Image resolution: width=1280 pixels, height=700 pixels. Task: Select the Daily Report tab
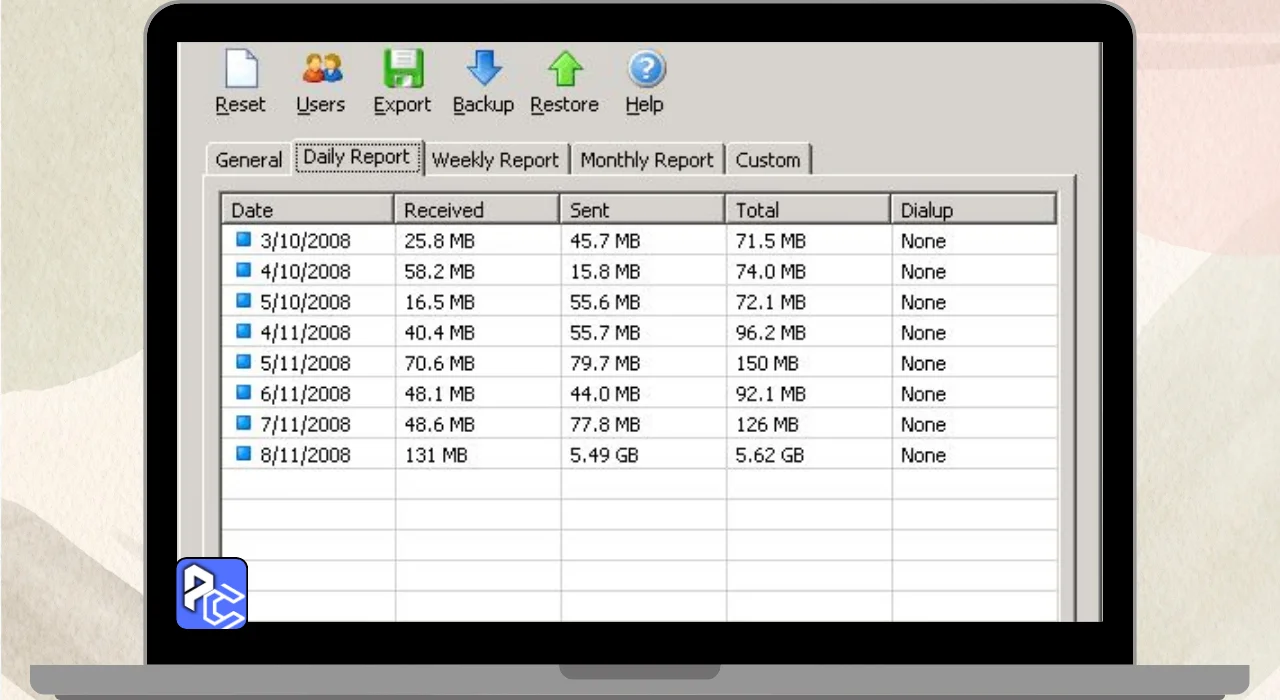357,157
